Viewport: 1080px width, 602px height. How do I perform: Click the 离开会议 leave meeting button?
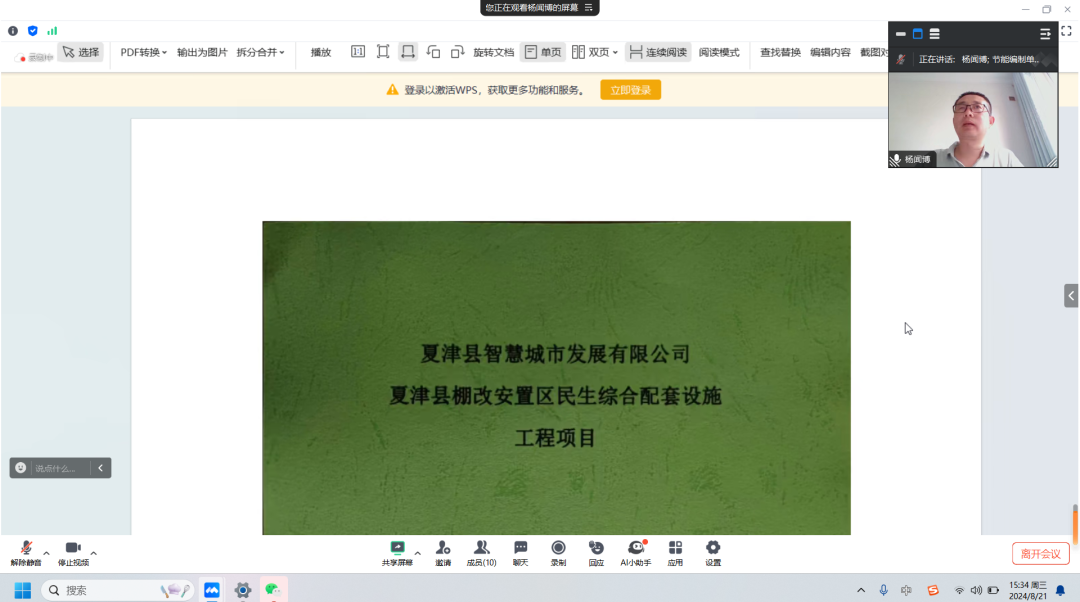coord(1040,554)
